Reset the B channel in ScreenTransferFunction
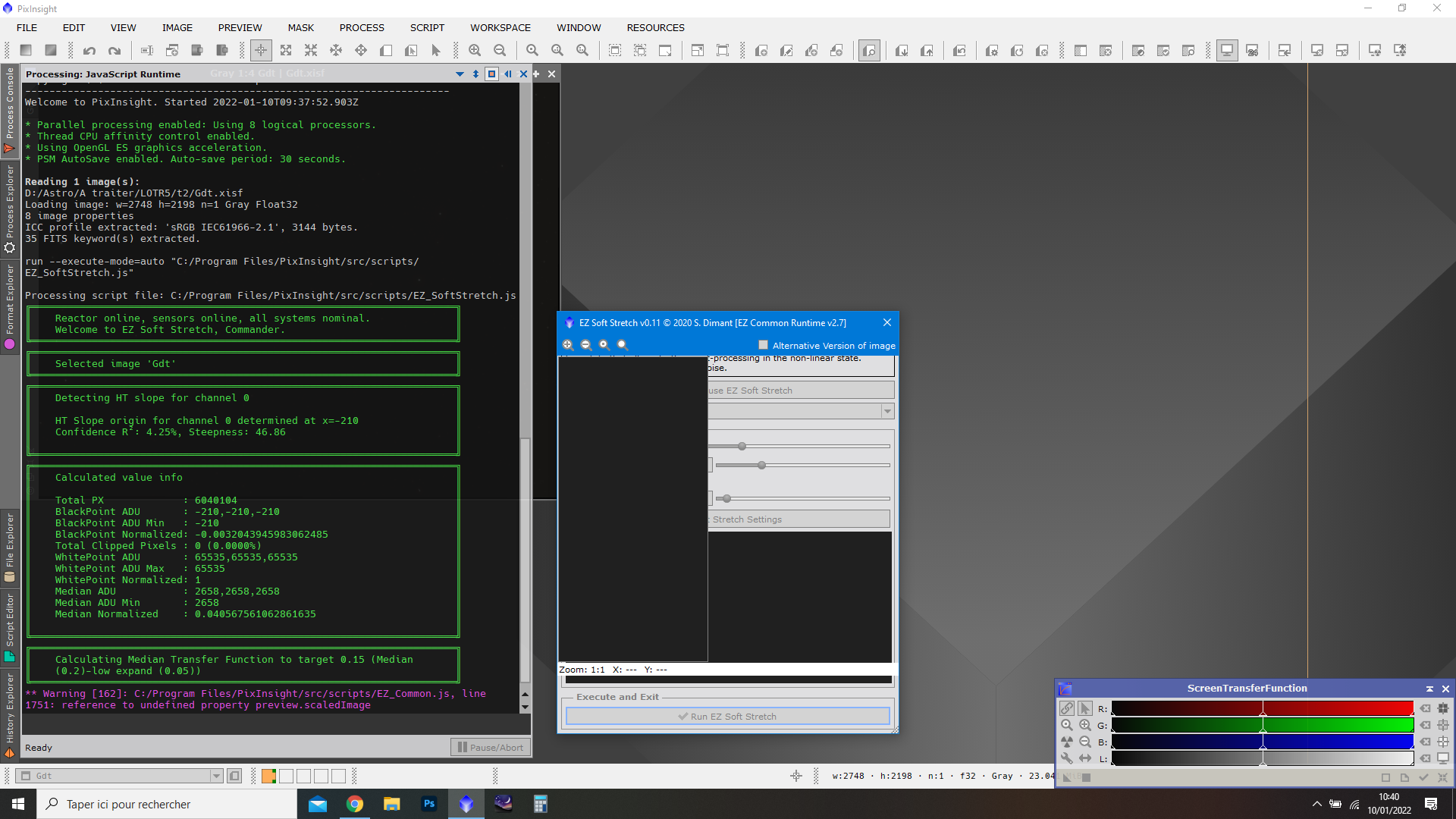 [x=1425, y=742]
